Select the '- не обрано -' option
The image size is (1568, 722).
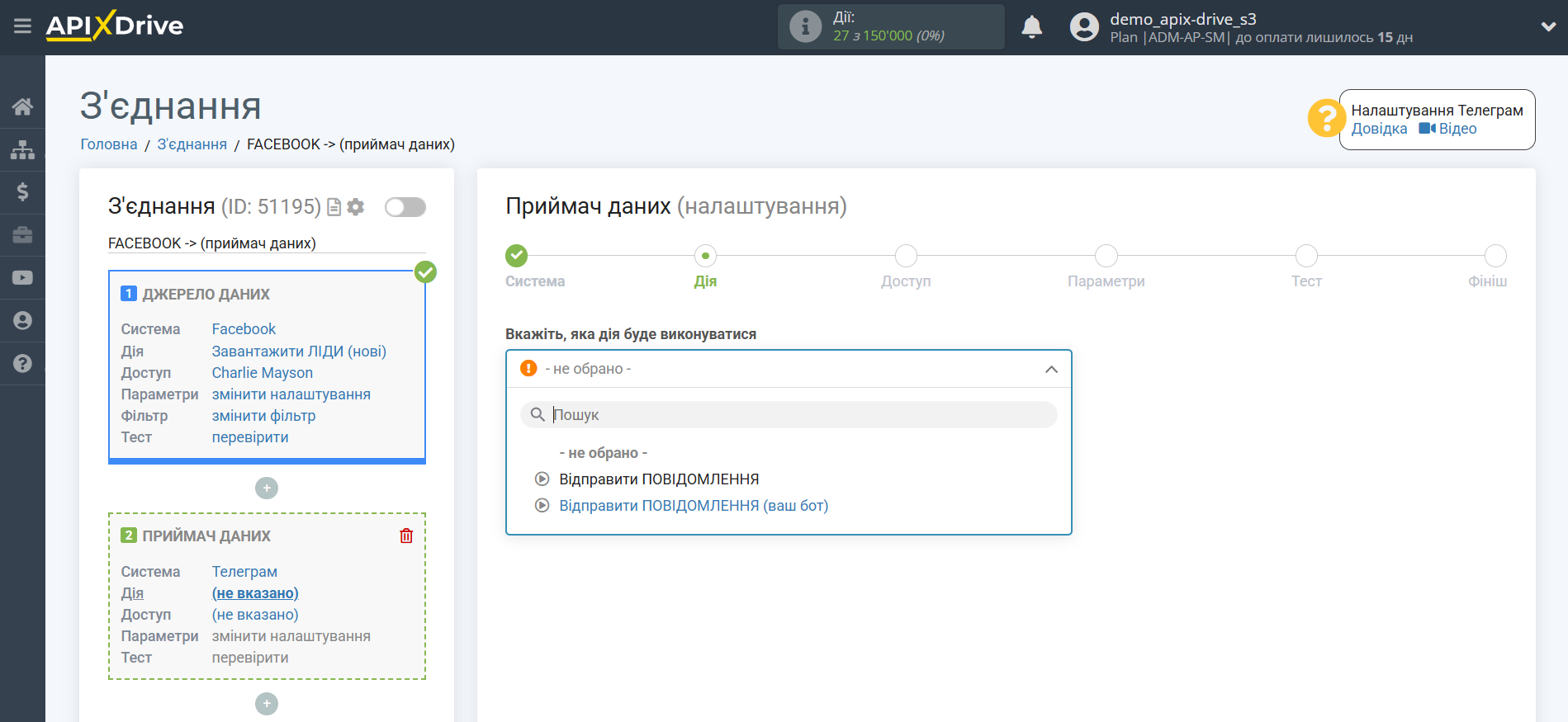click(x=604, y=453)
